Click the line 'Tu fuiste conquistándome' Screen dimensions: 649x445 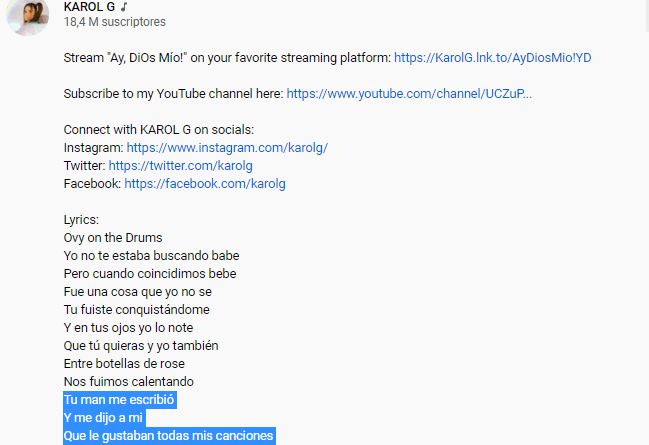tap(137, 310)
